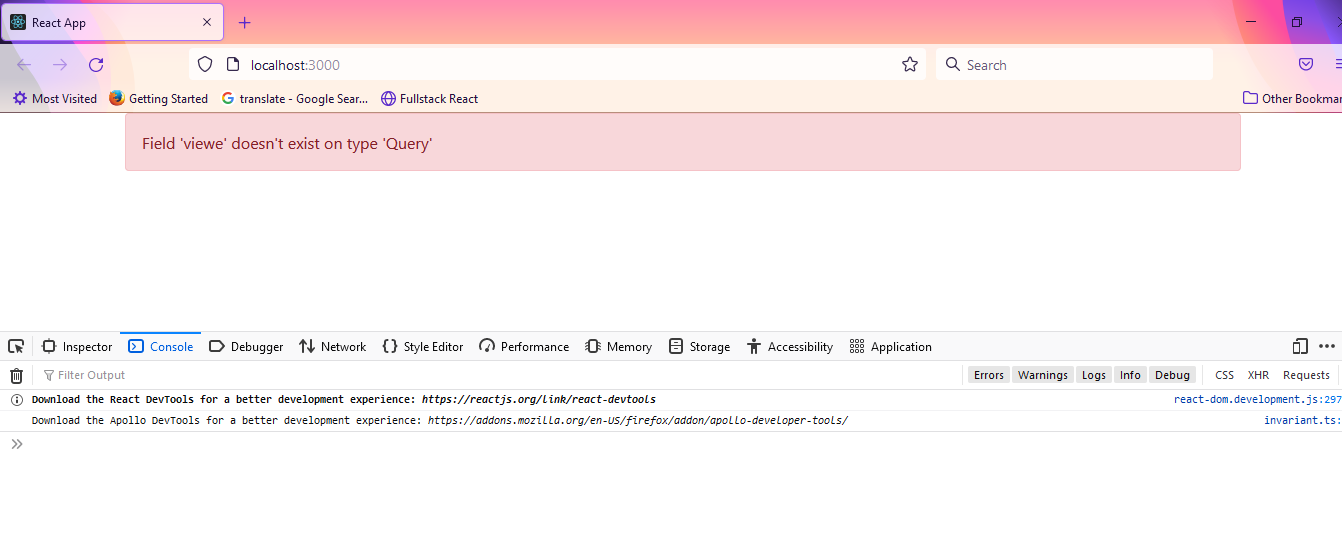Click the browser back arrow
Viewport: 1342px width, 540px height.
click(x=24, y=65)
